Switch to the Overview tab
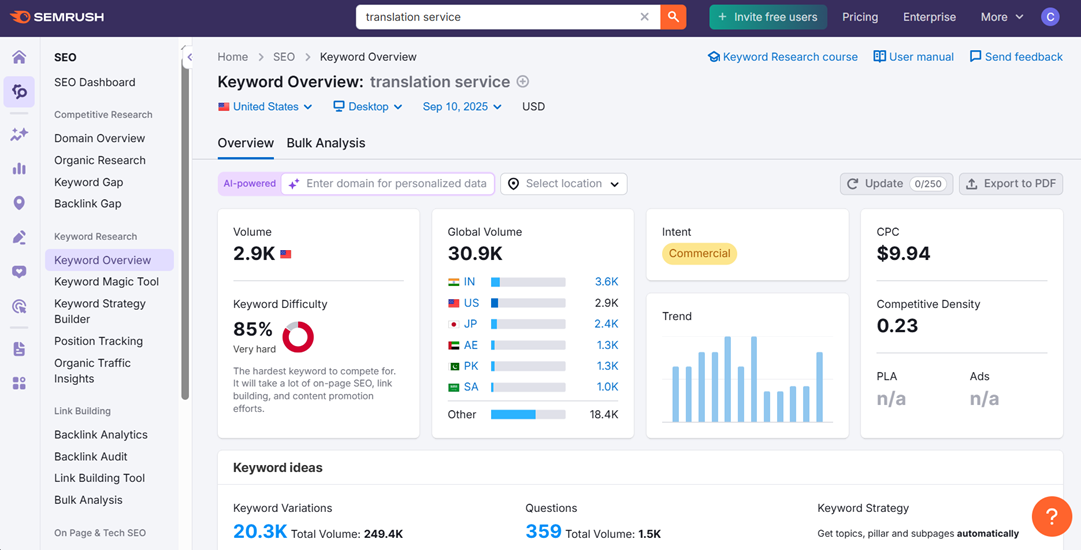This screenshot has height=550, width=1081. click(x=245, y=143)
